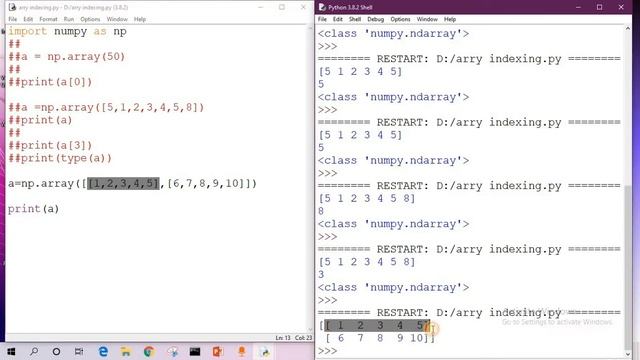Click Shell scrollbar down arrow
640x360 pixels.
click(x=628, y=354)
